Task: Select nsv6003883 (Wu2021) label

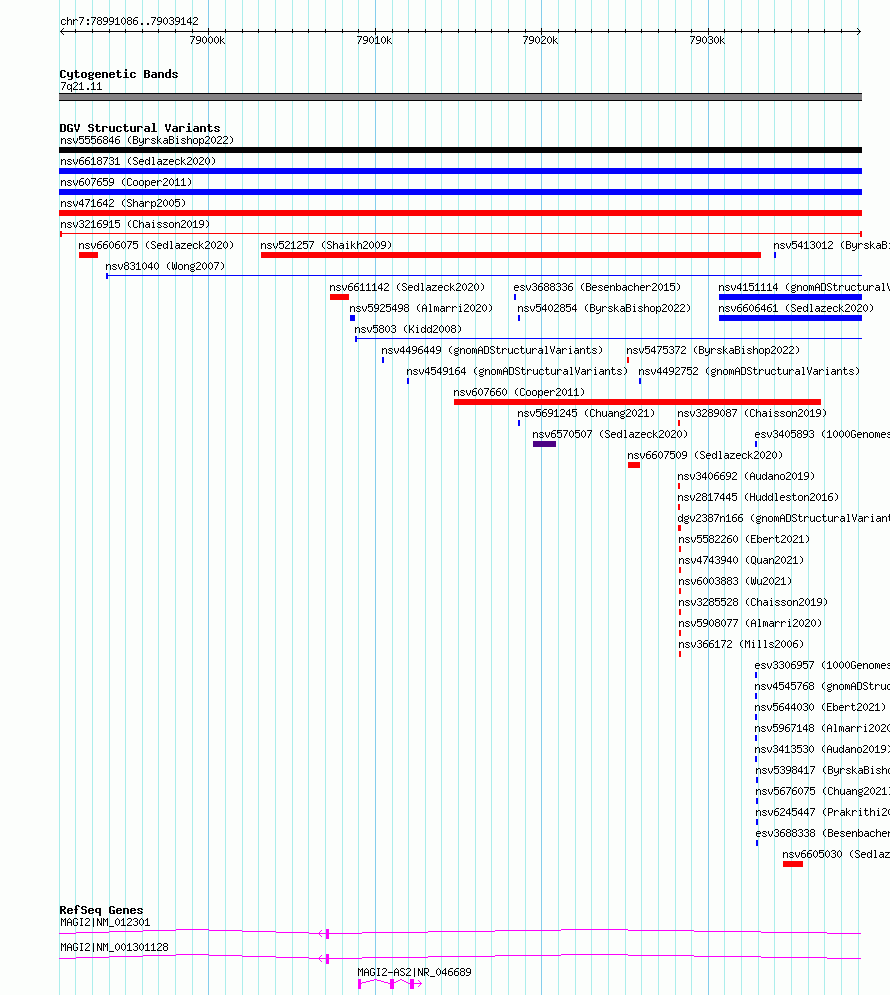Action: [x=735, y=581]
